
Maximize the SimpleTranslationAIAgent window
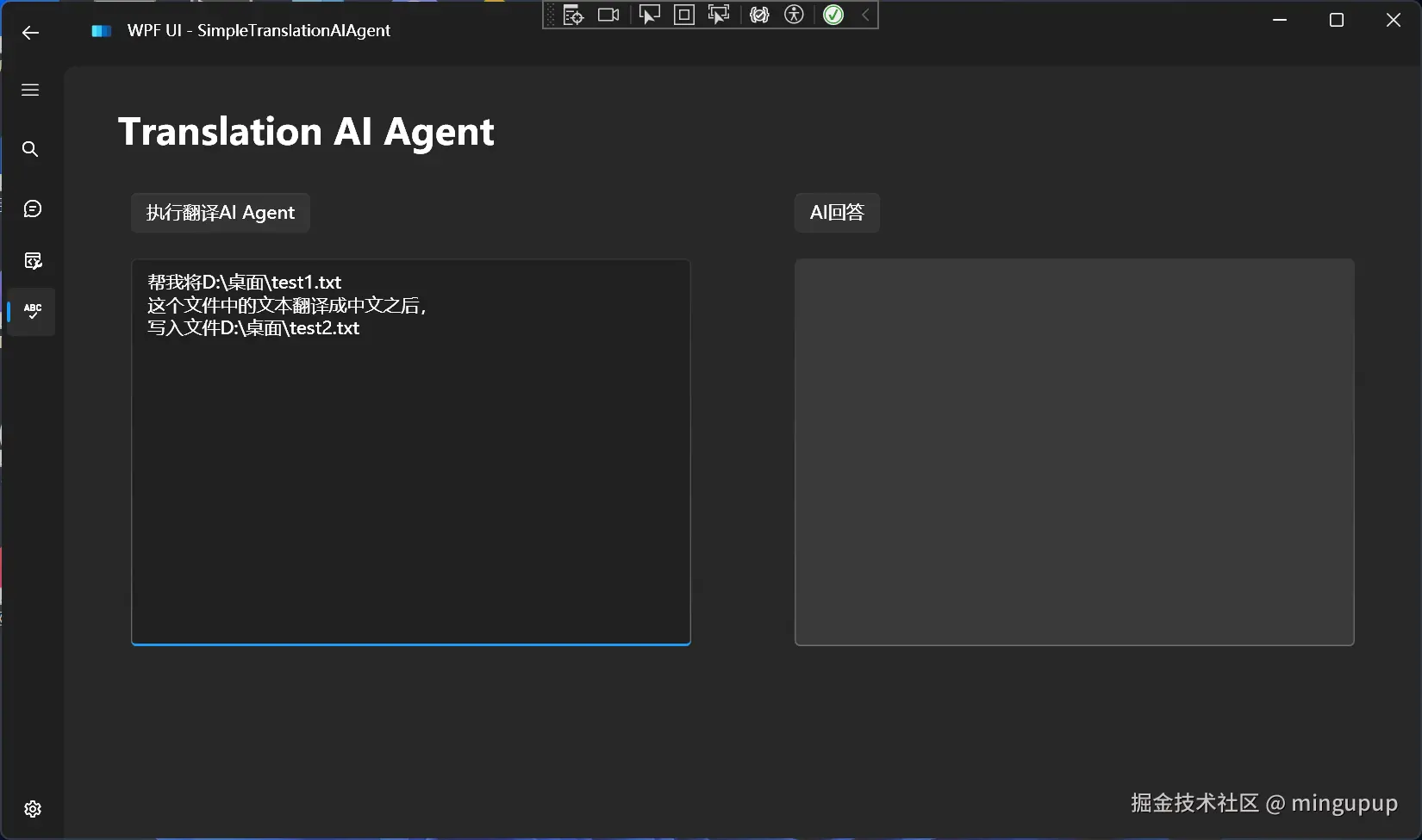(1337, 20)
